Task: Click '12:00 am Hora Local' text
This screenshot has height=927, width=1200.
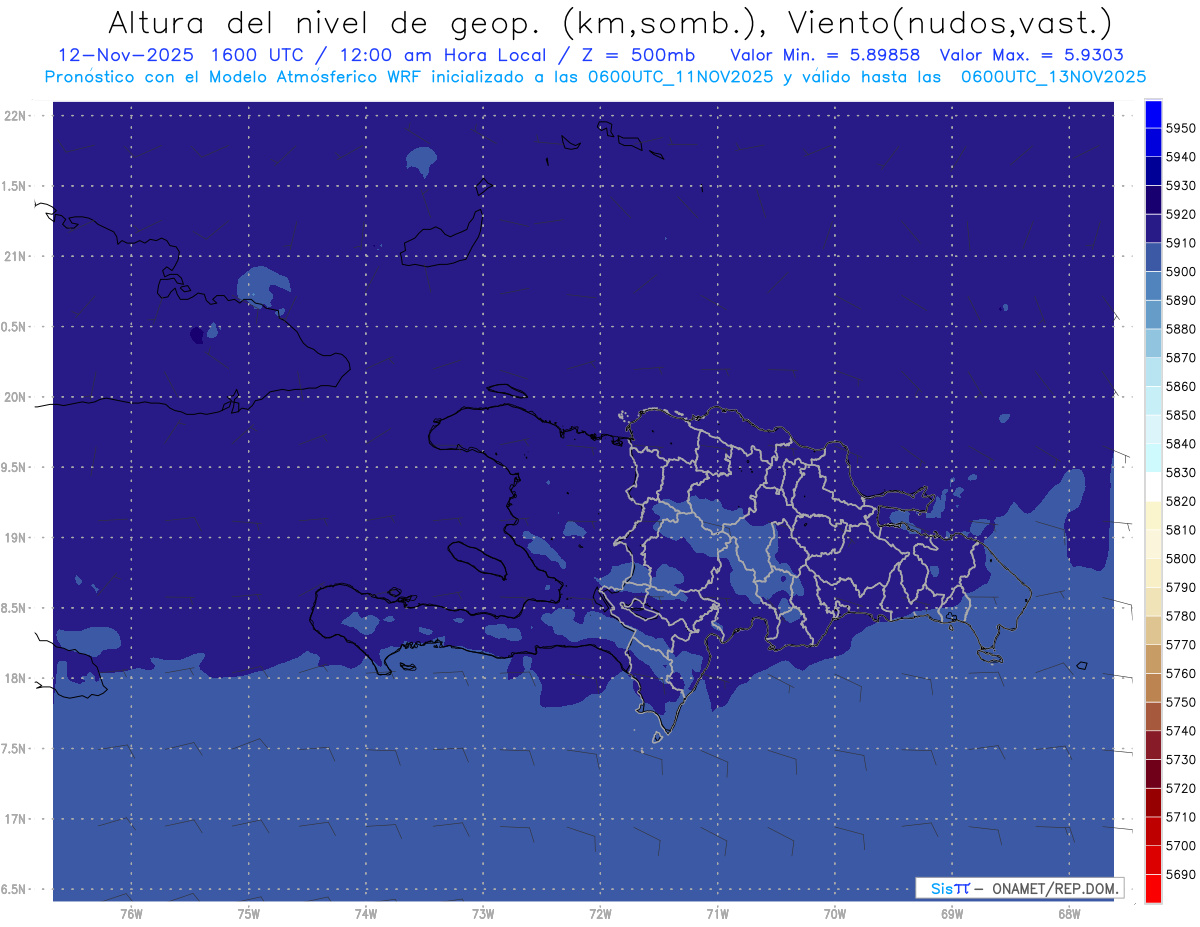Action: pos(444,55)
